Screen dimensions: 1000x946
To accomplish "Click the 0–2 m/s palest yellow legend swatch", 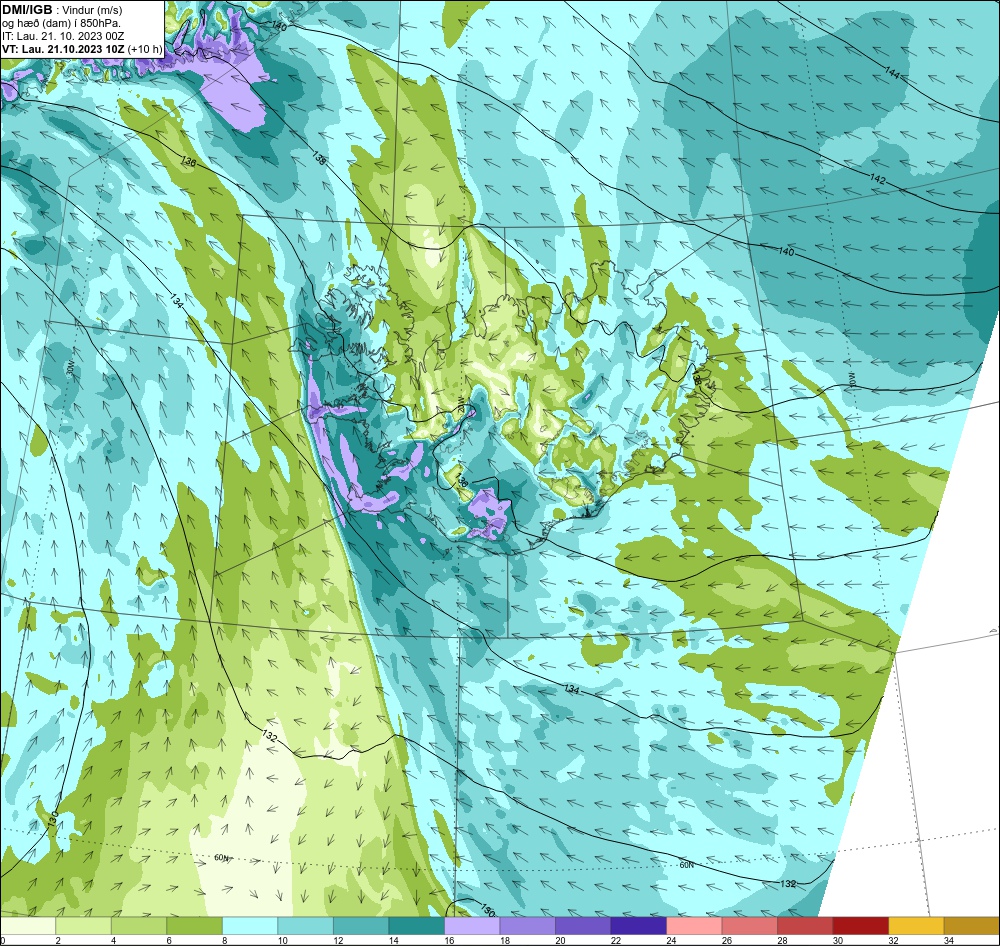I will (x=28, y=926).
